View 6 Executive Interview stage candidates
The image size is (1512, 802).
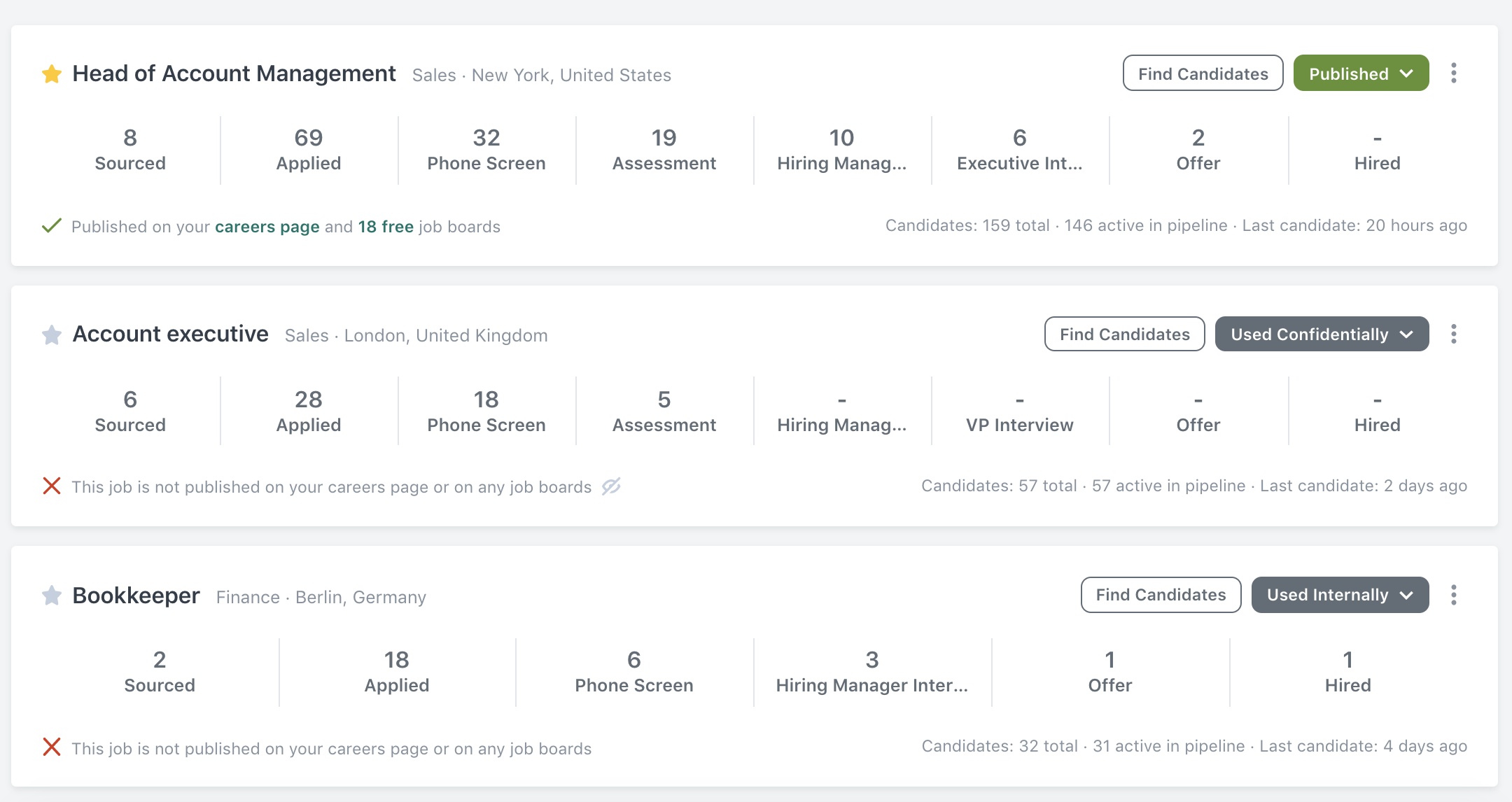coord(1020,150)
